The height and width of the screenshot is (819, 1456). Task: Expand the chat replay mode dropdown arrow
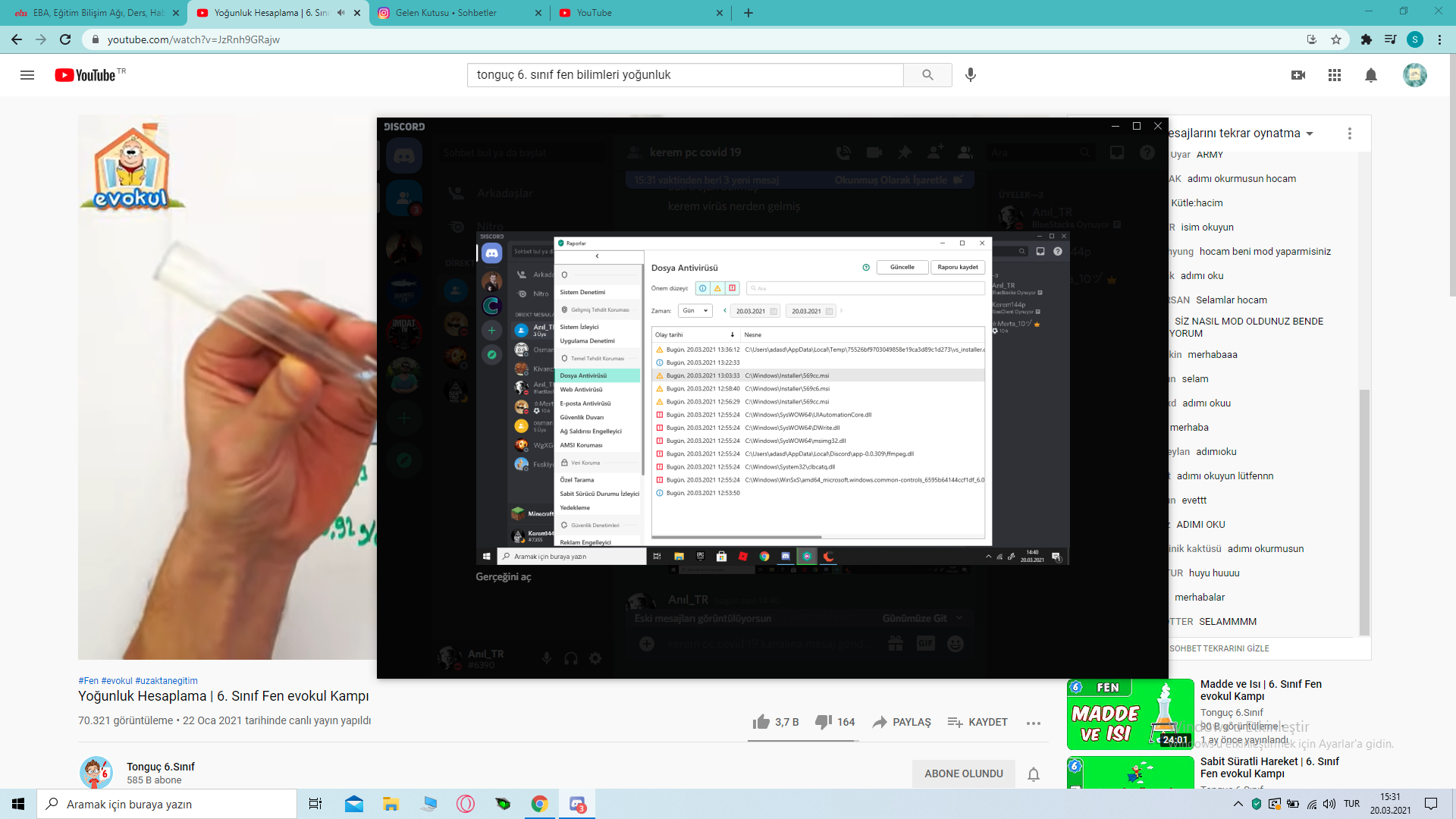click(x=1310, y=133)
